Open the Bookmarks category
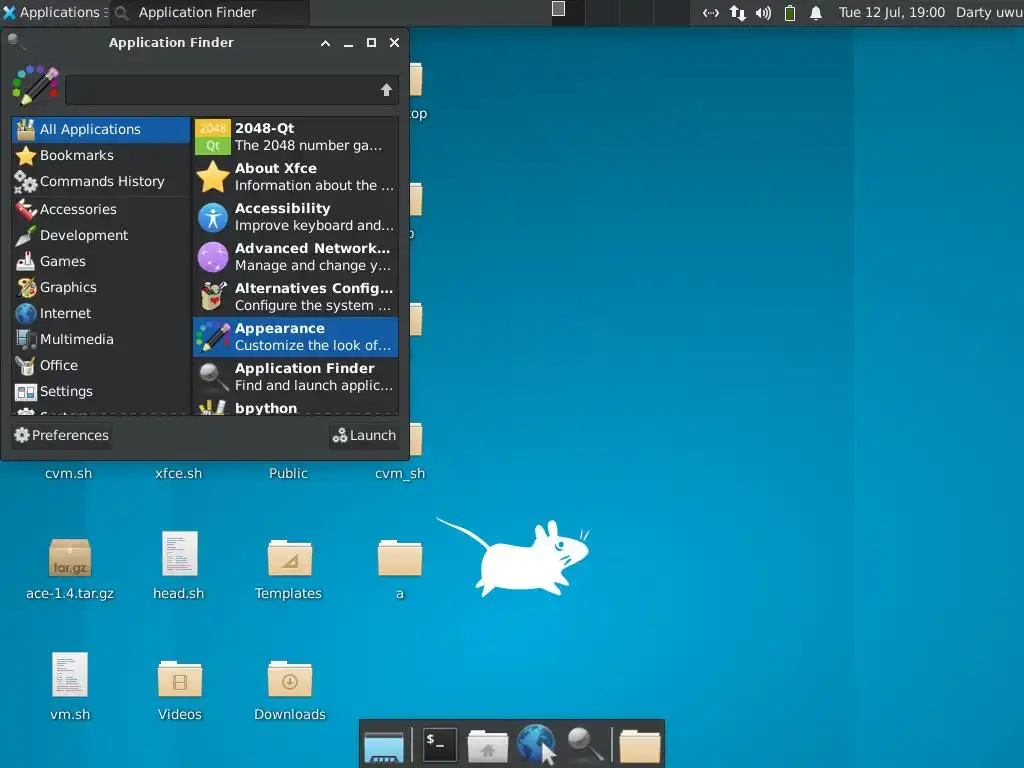This screenshot has width=1024, height=768. [101, 155]
